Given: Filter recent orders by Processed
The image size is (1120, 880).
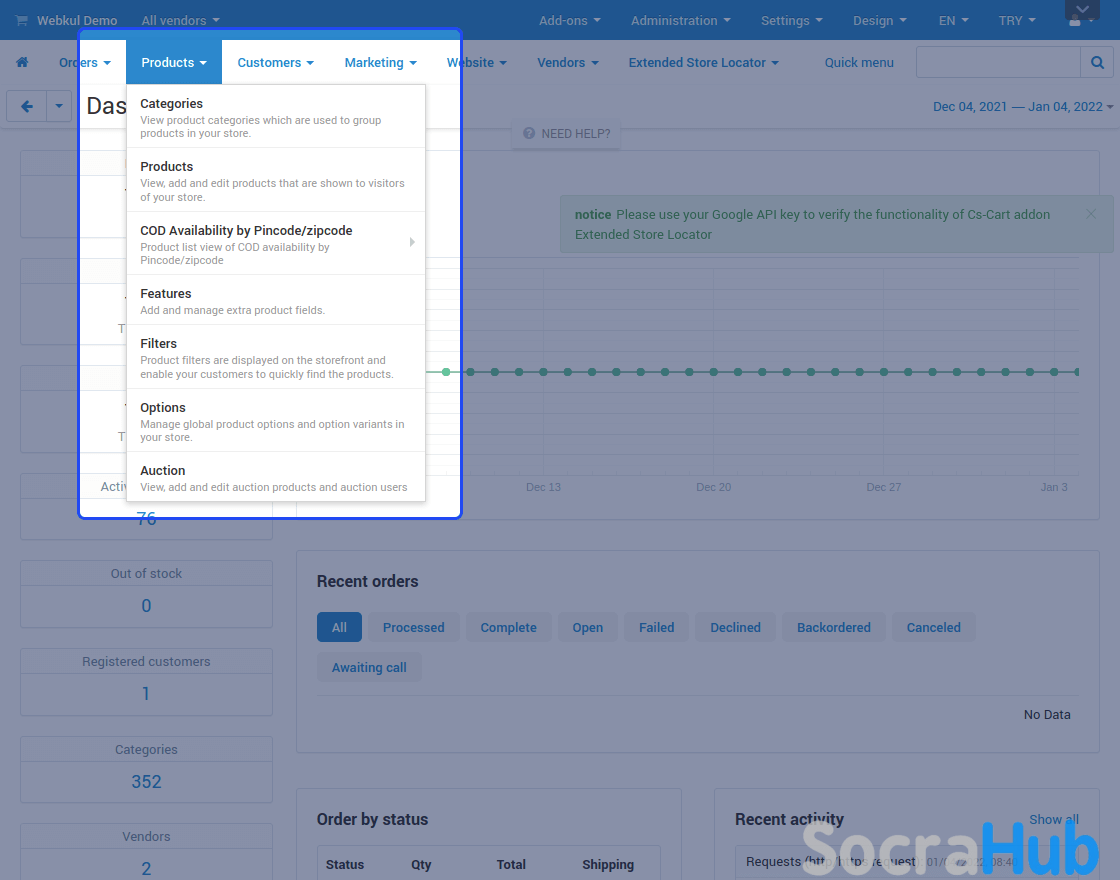Looking at the screenshot, I should tap(413, 628).
